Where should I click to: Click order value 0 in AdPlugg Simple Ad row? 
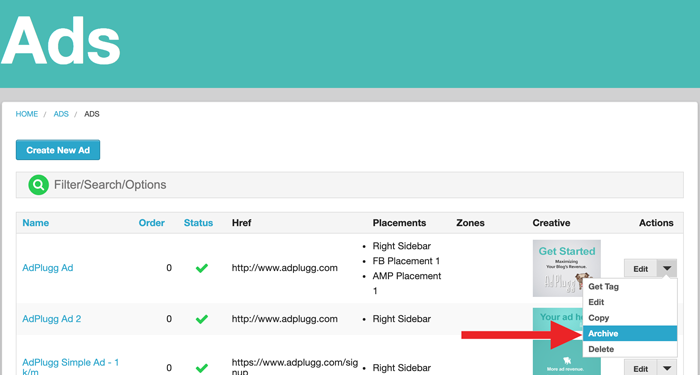[x=169, y=368]
